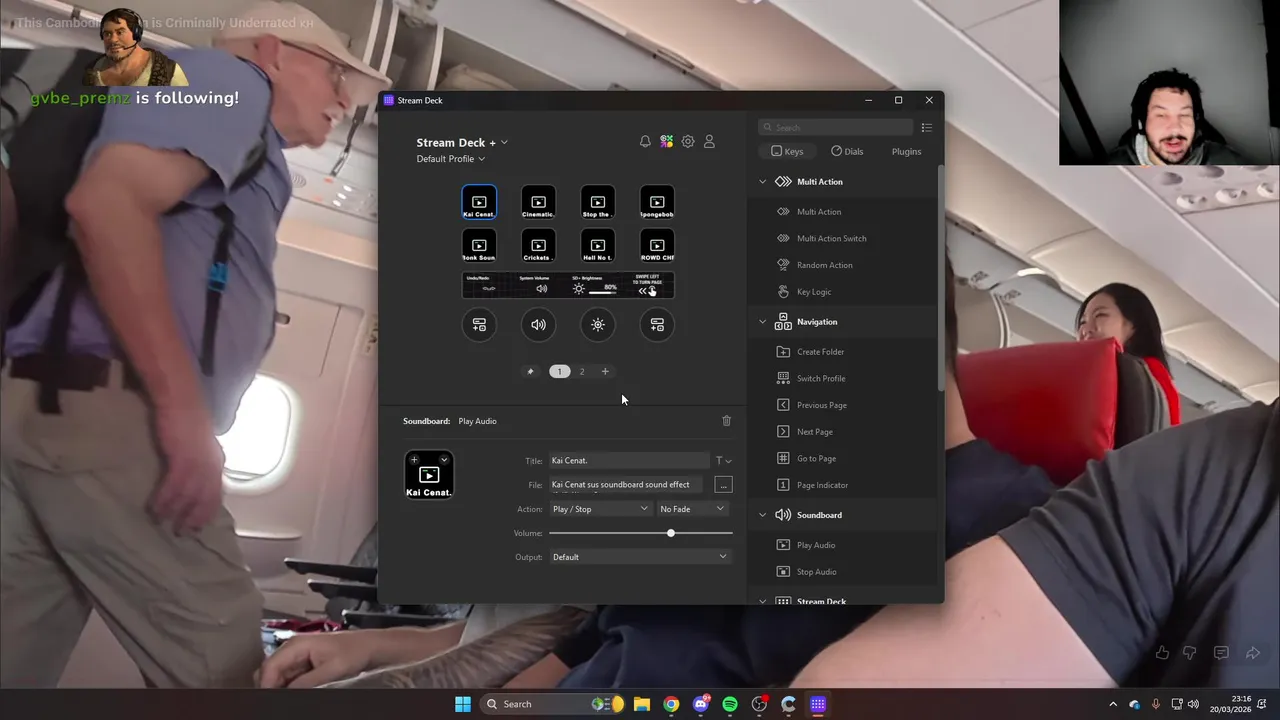Screen dimensions: 1280x720
Task: Collapse the Multi Action category
Action: (x=763, y=182)
